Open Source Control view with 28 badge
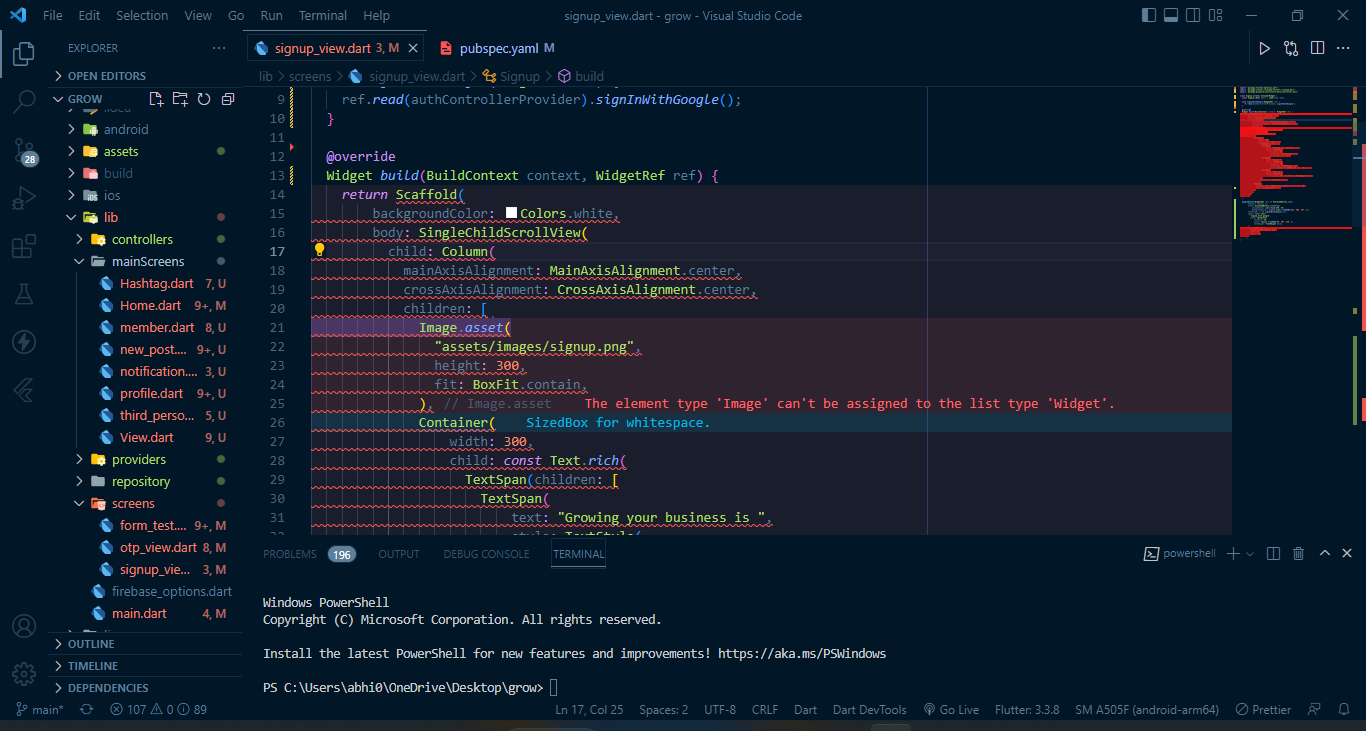 click(x=24, y=151)
